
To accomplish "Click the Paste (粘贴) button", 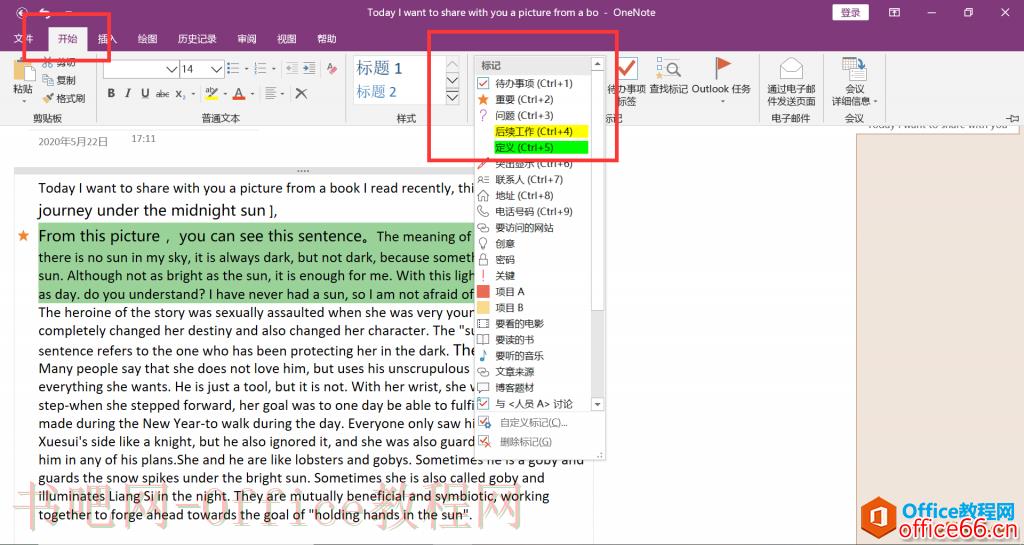I will click(x=23, y=78).
